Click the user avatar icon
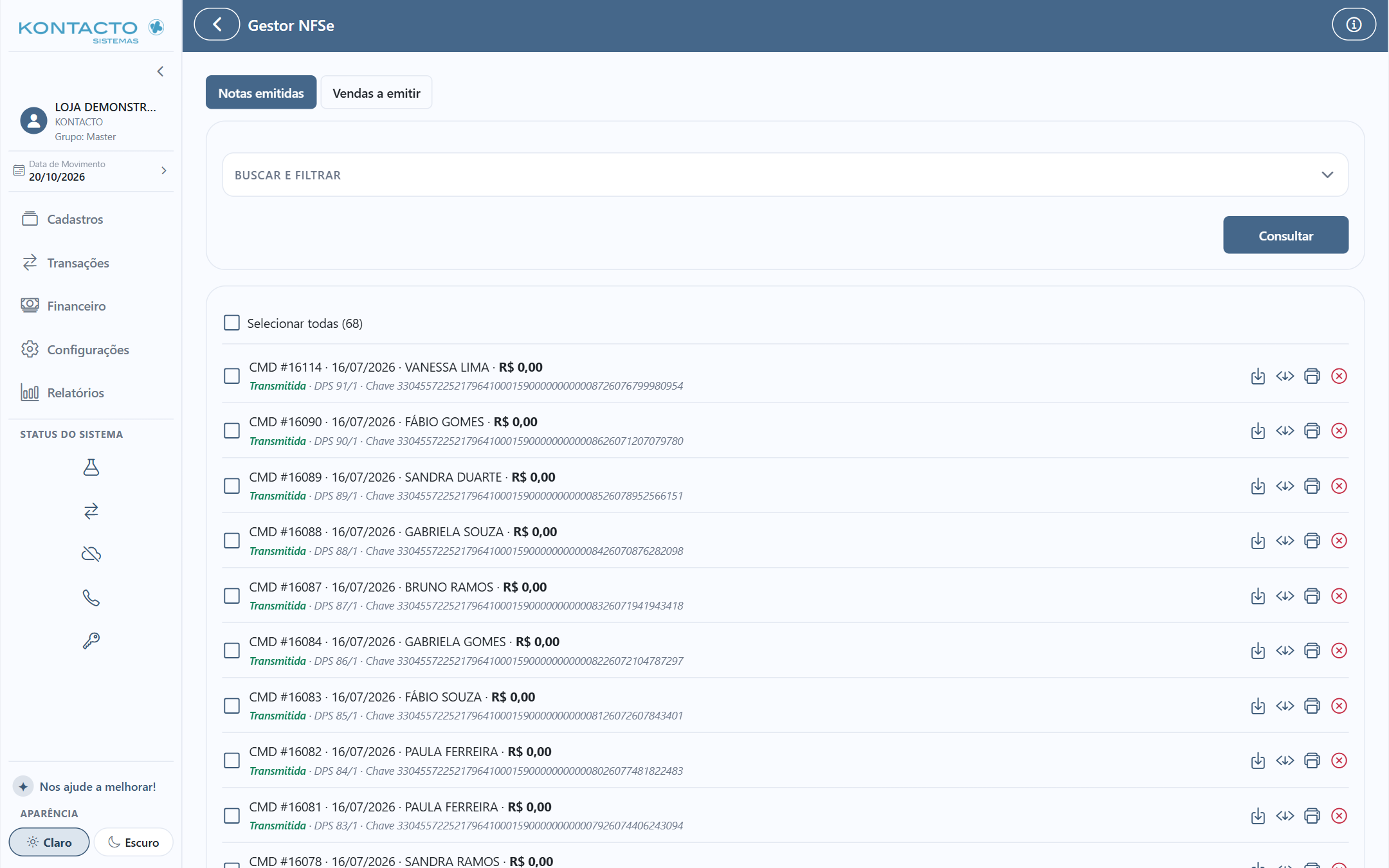The image size is (1389, 868). tap(33, 120)
